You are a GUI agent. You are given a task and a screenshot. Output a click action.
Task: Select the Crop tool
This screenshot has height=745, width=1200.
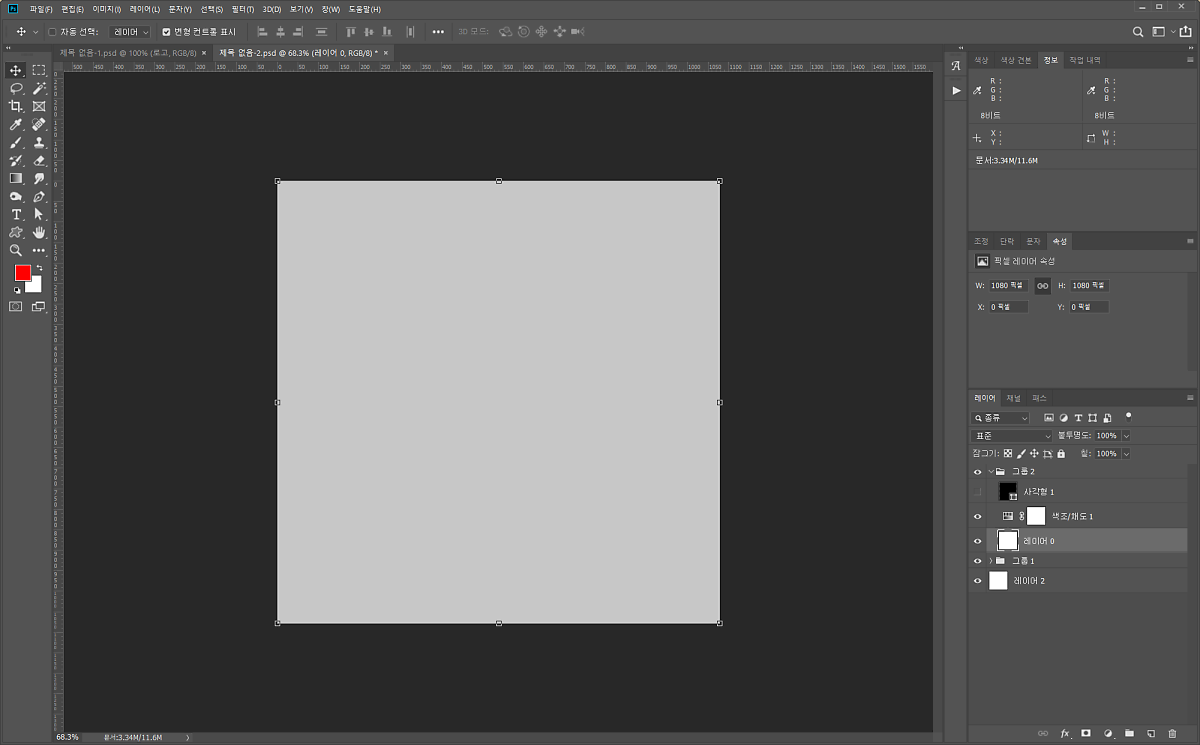click(16, 106)
